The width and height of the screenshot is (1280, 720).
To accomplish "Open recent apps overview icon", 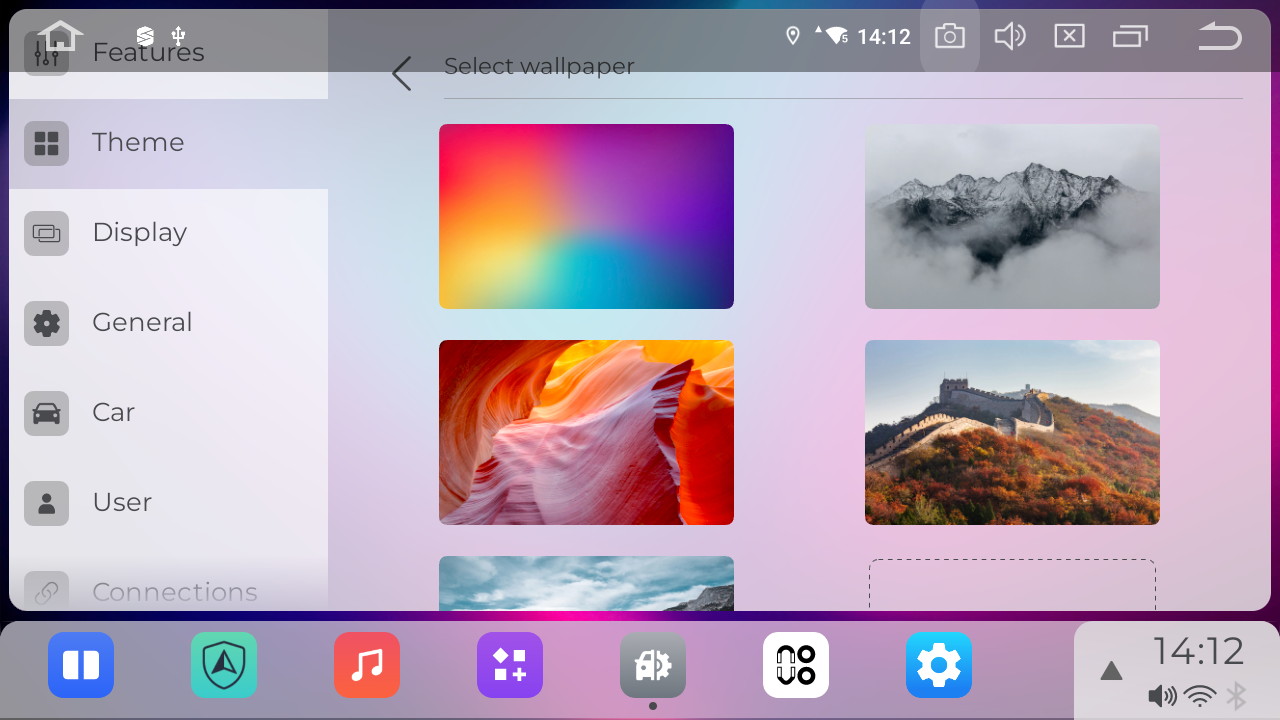I will click(1130, 37).
